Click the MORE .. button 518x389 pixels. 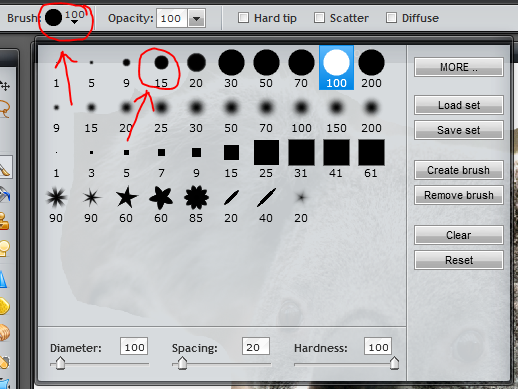coord(459,67)
